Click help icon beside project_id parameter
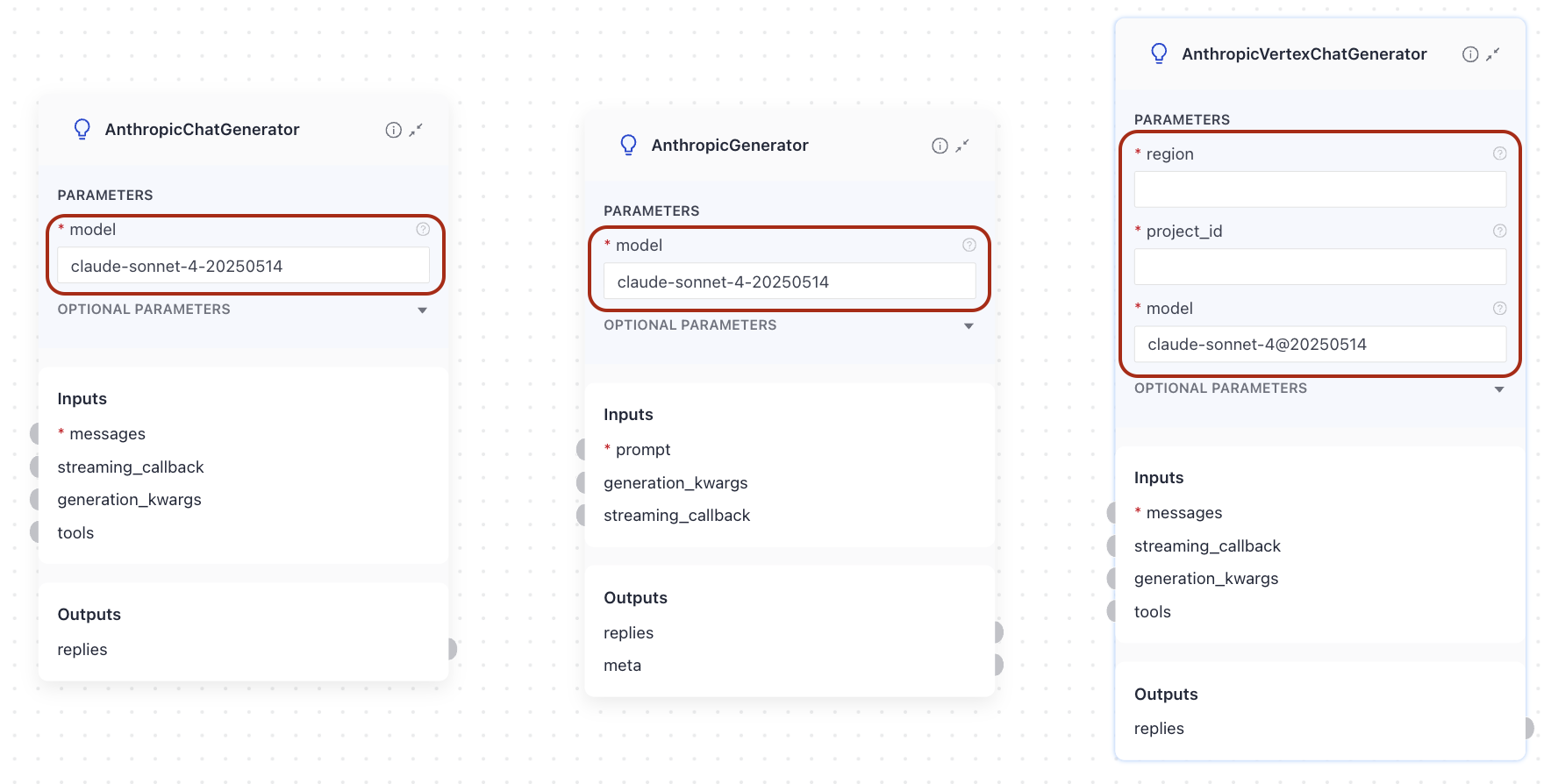Image resolution: width=1551 pixels, height=784 pixels. click(x=1499, y=231)
